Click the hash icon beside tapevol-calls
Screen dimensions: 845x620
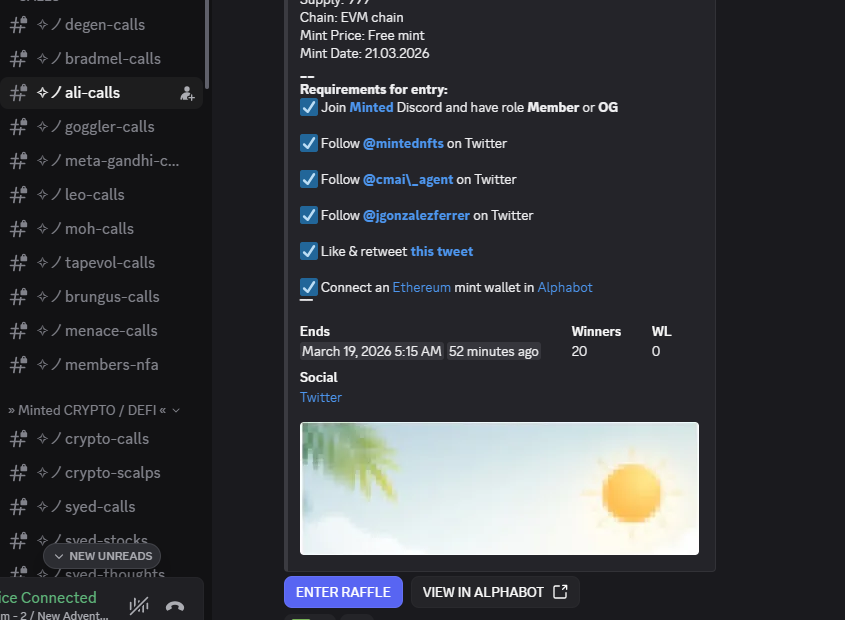[x=18, y=263]
